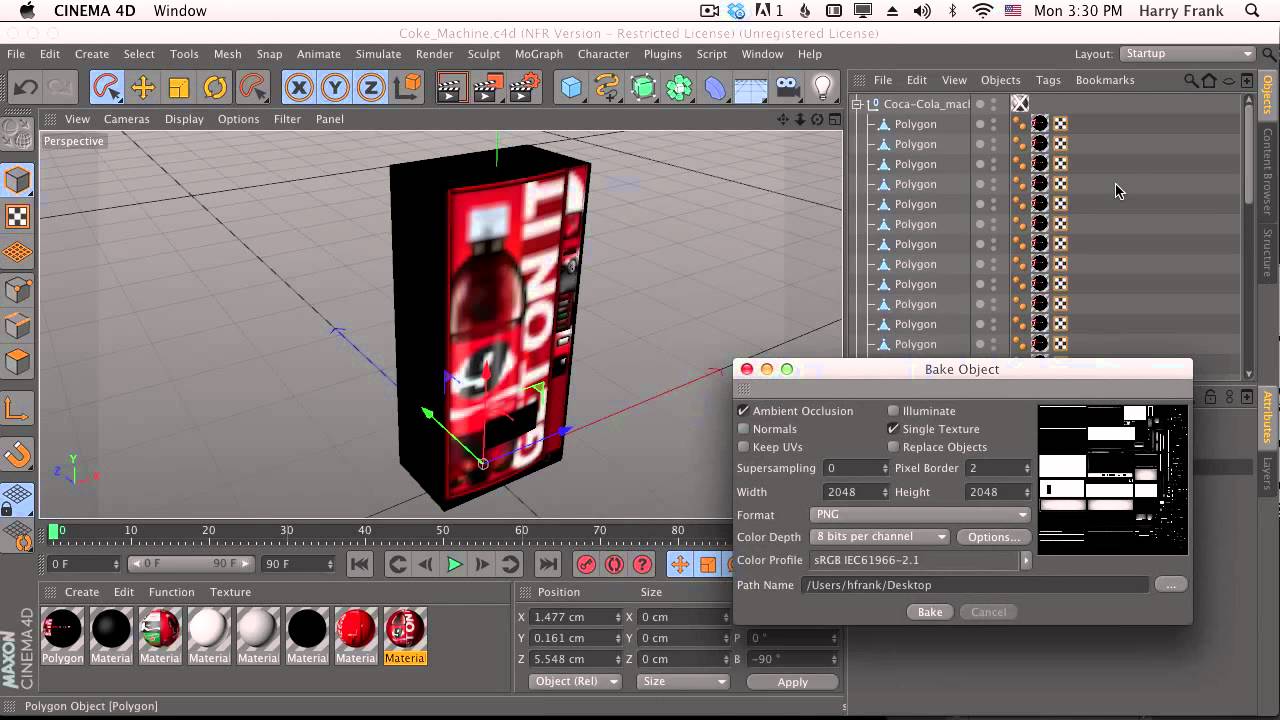
Task: Go to the start of the animation
Action: tap(360, 564)
